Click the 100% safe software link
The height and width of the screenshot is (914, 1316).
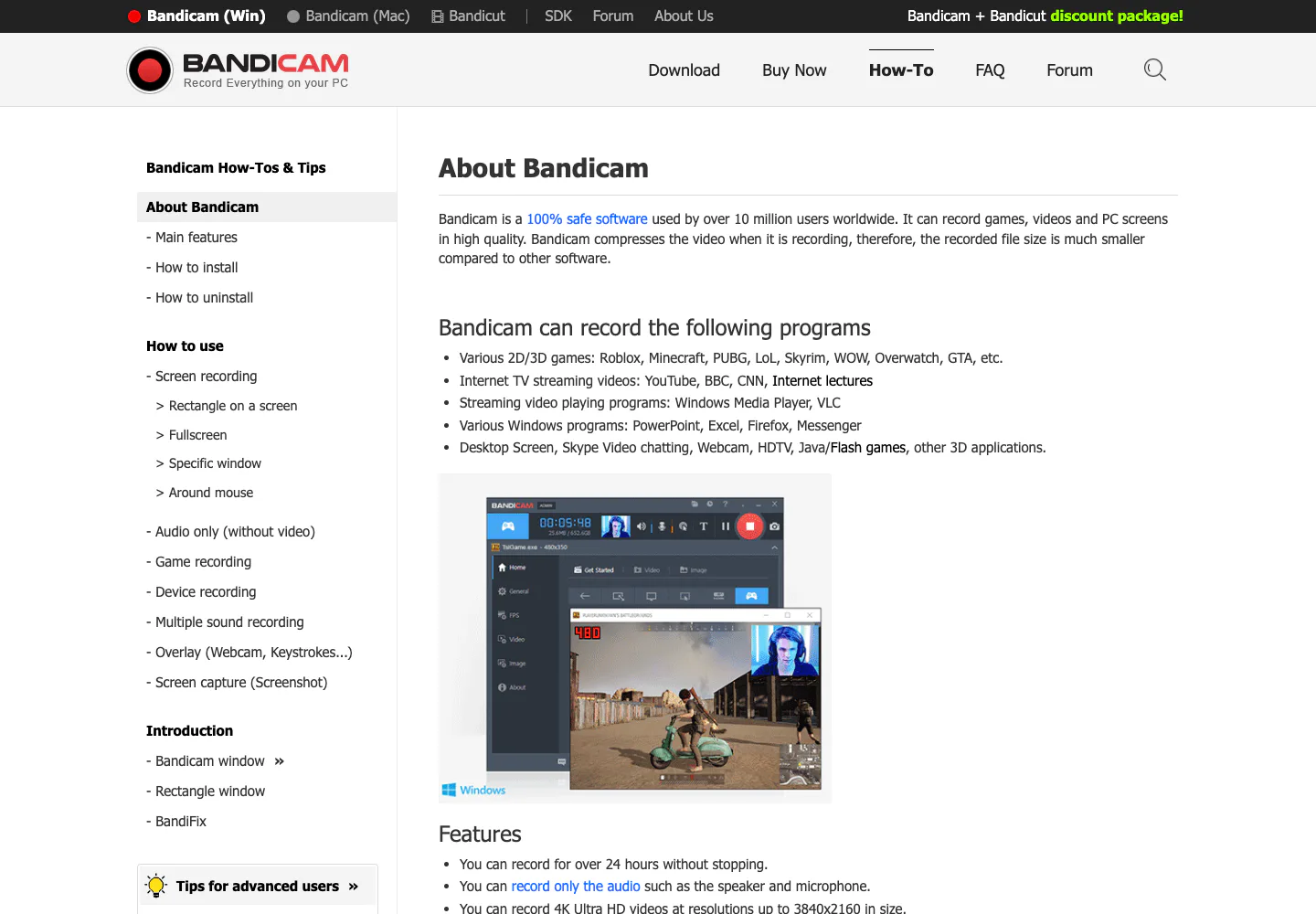tap(587, 219)
